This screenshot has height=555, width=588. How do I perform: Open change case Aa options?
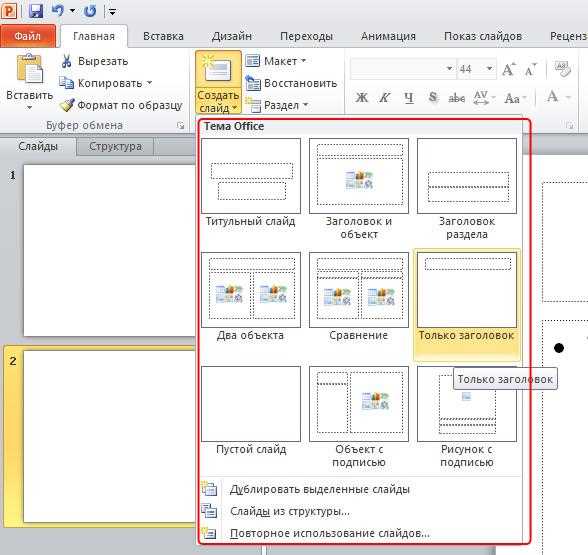click(515, 98)
